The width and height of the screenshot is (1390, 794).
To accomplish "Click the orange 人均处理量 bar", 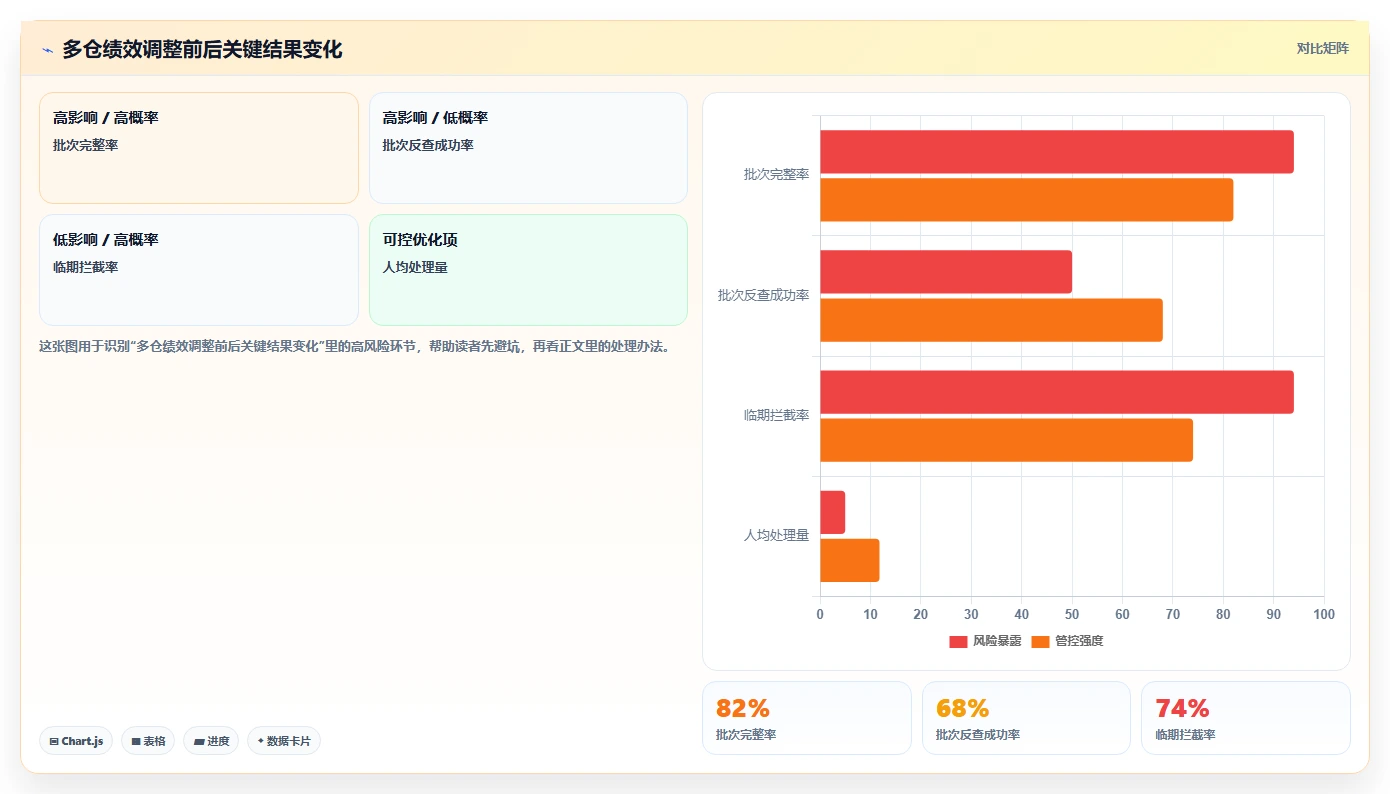I will (x=850, y=560).
